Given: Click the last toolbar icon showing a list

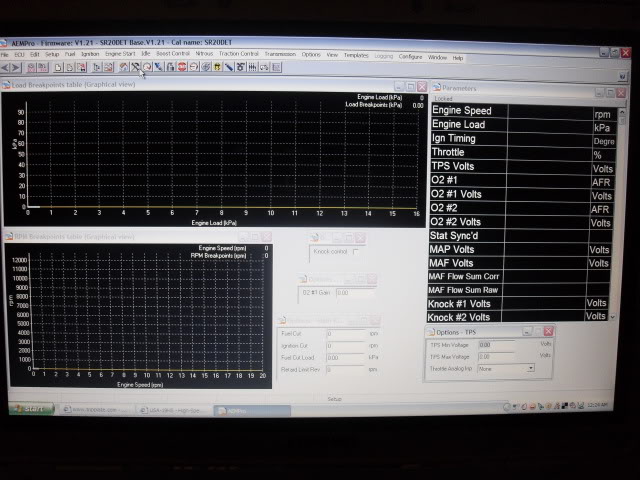Looking at the screenshot, I should [x=276, y=67].
